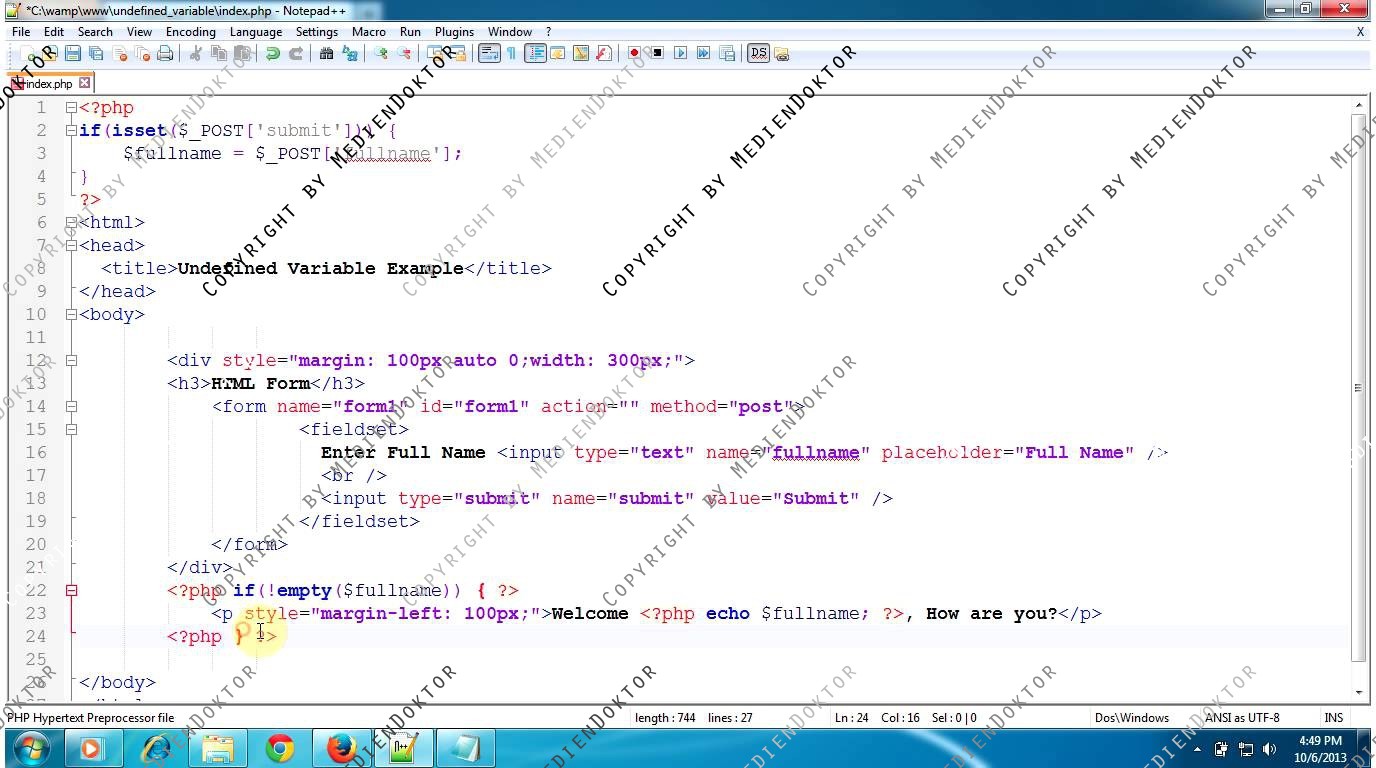Open Find dialog via binoculars icon
The width and height of the screenshot is (1376, 768).
click(326, 54)
